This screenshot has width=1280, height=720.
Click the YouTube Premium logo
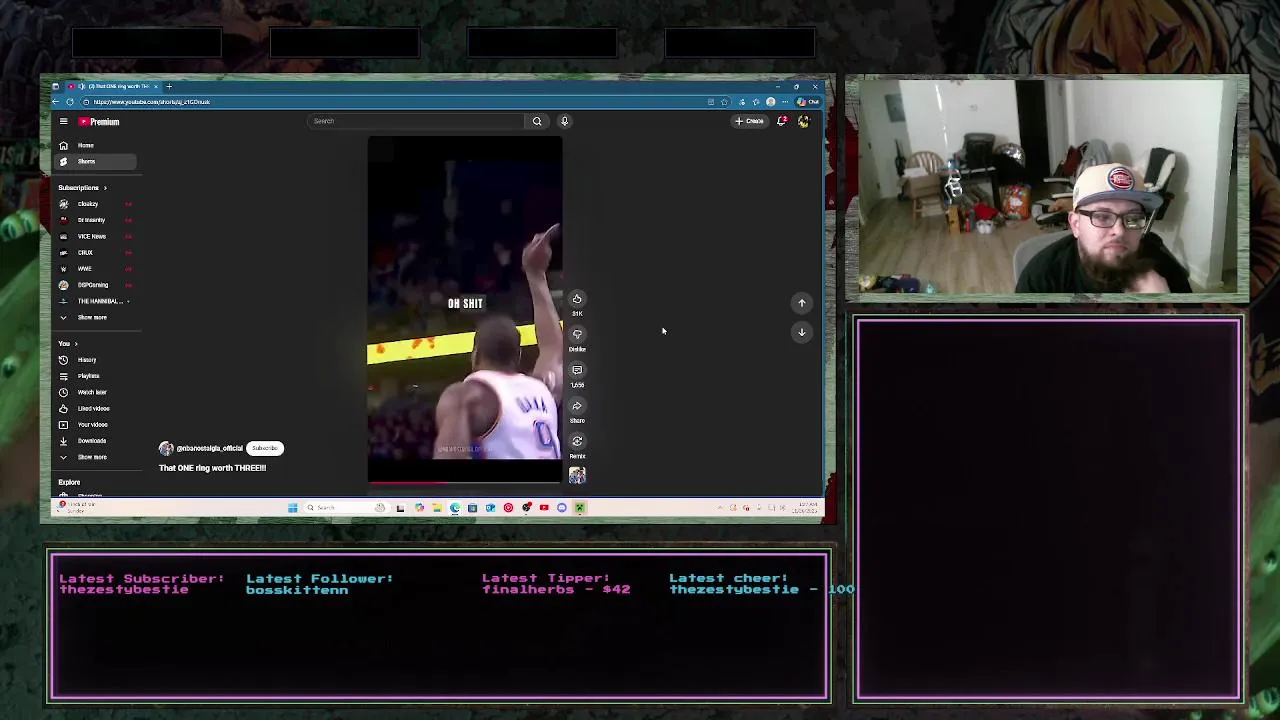(100, 121)
